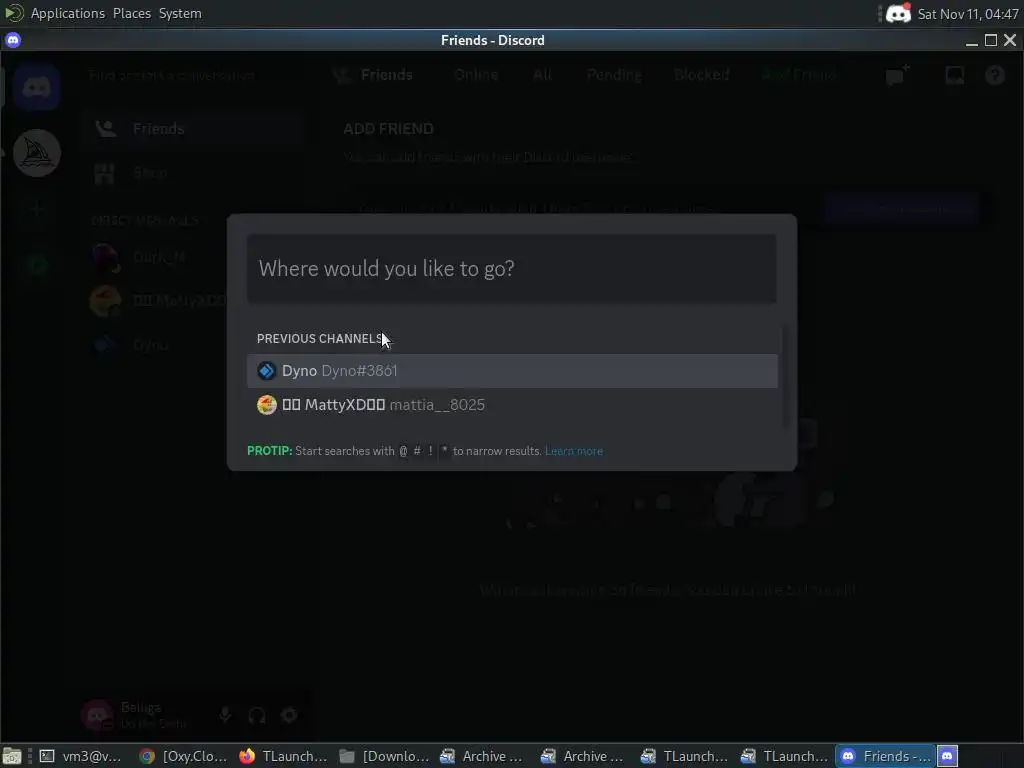Click the clock showing Sat Nov 11, 04:47
This screenshot has height=768, width=1024.
tap(968, 14)
